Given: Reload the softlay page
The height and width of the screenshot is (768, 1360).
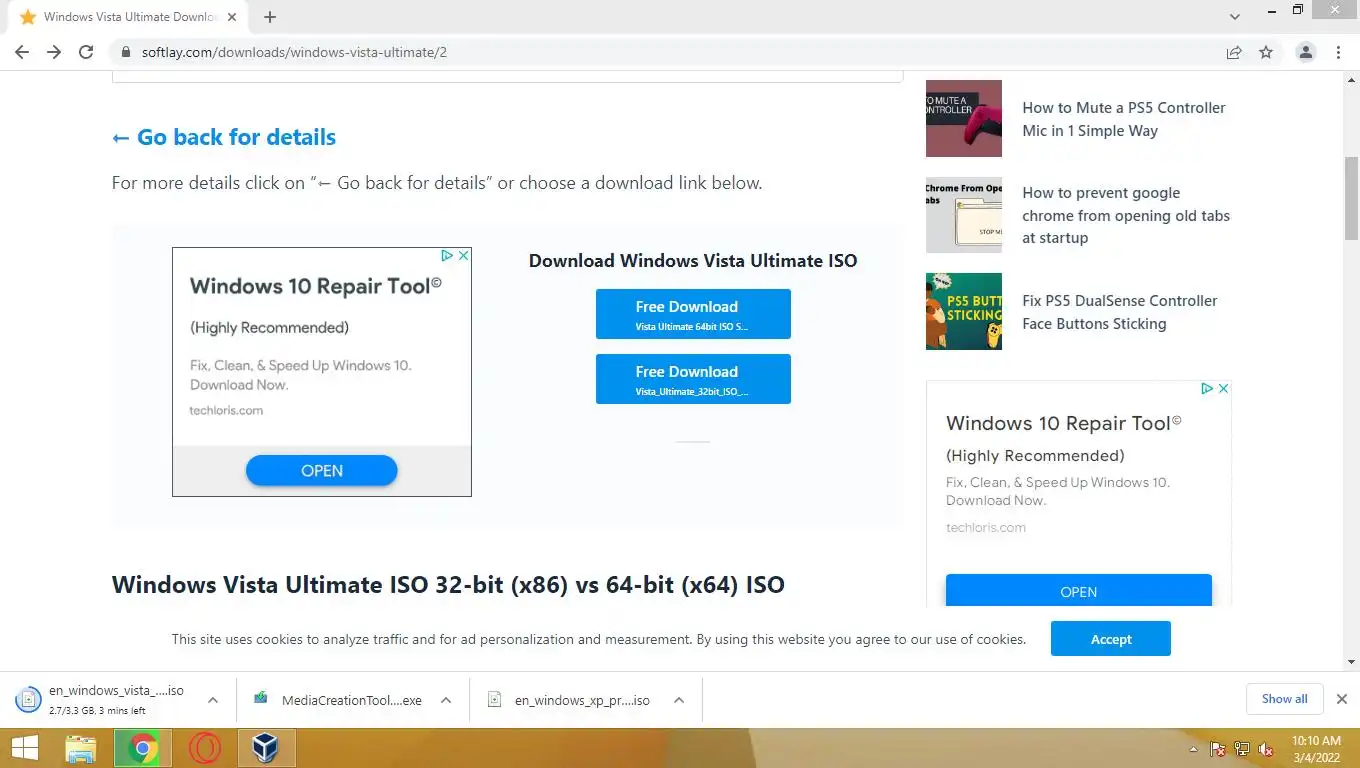Looking at the screenshot, I should [86, 52].
